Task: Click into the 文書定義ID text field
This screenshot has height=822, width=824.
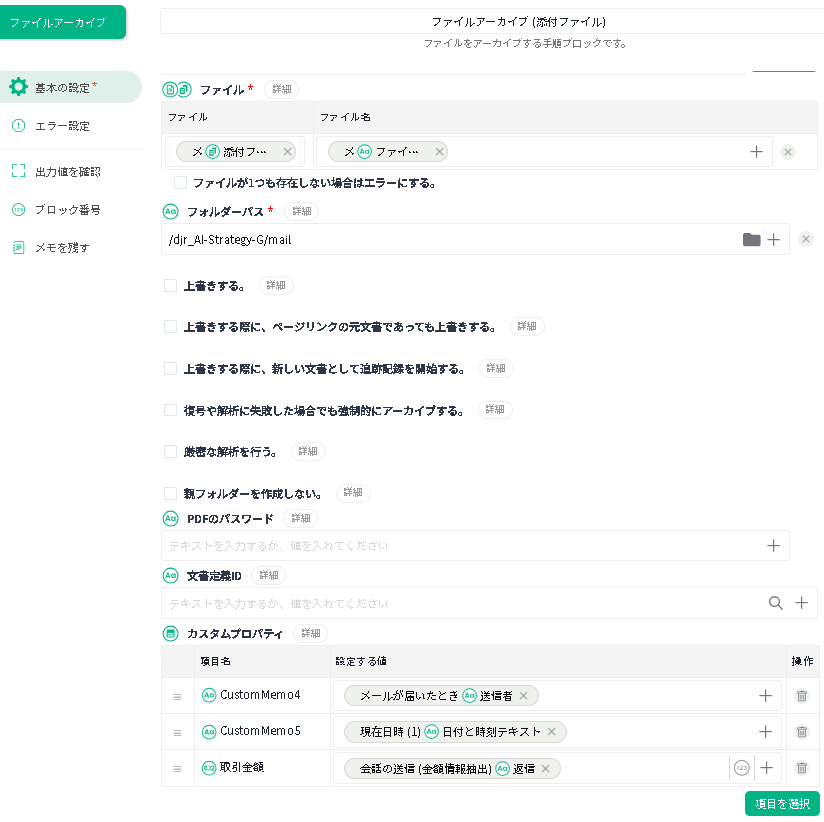Action: (x=460, y=604)
